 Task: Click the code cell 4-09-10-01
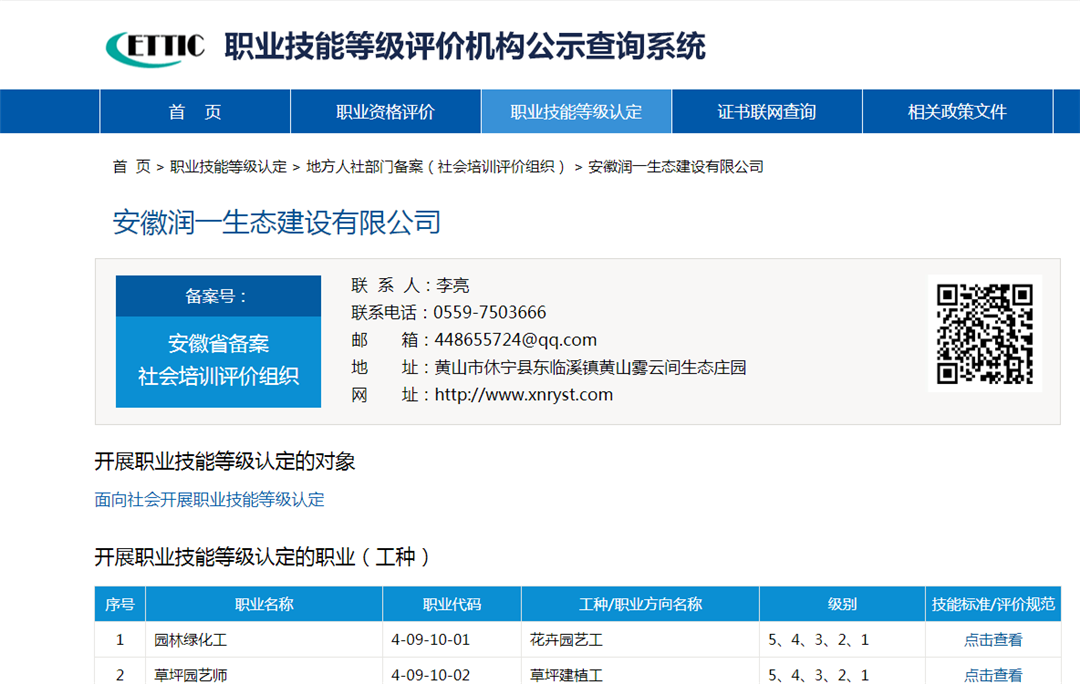452,640
